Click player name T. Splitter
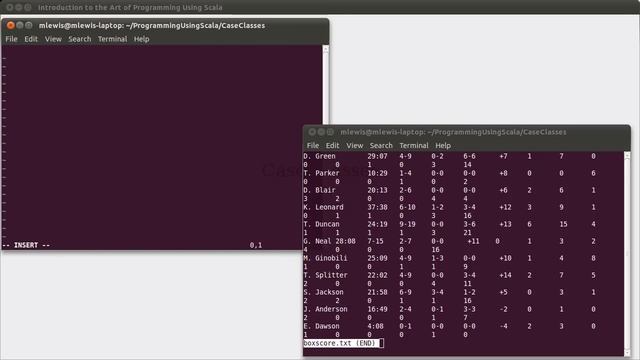 click(x=326, y=275)
